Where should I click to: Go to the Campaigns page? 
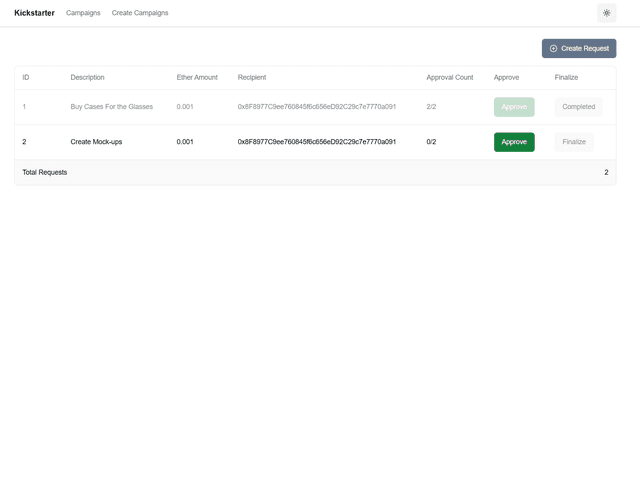tap(83, 13)
